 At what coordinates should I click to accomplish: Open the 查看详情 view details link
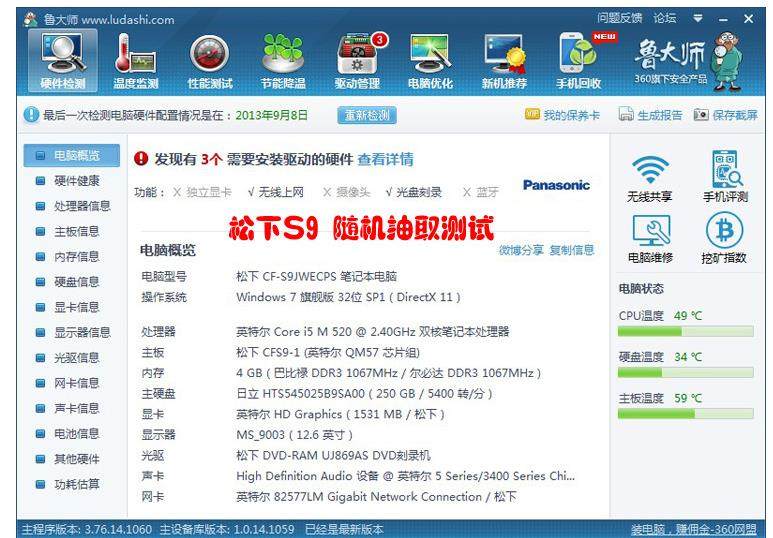386,159
